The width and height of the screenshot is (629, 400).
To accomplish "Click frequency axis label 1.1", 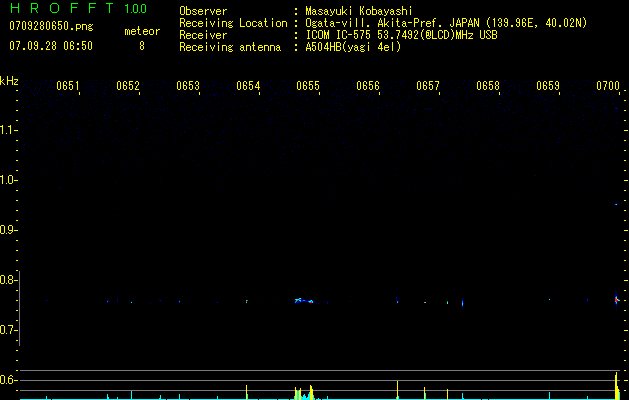I will (7, 130).
